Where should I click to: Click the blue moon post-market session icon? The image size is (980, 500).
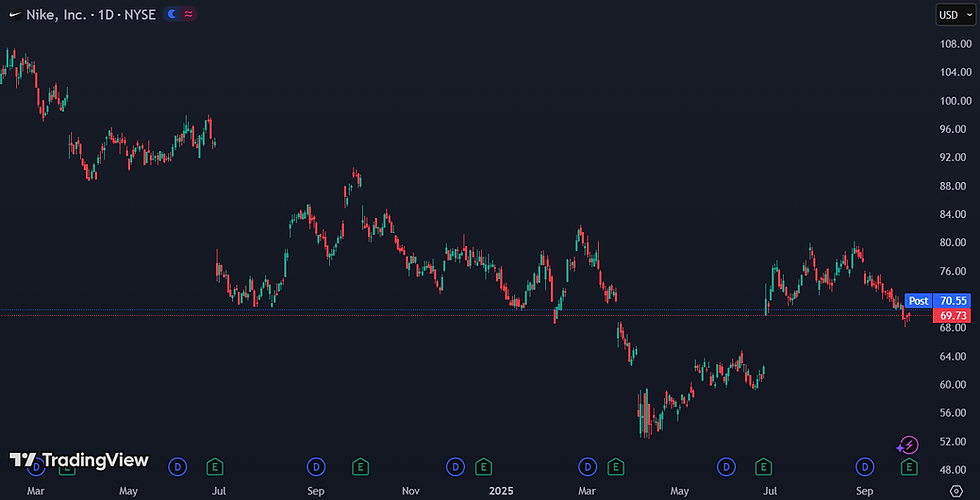[x=172, y=14]
